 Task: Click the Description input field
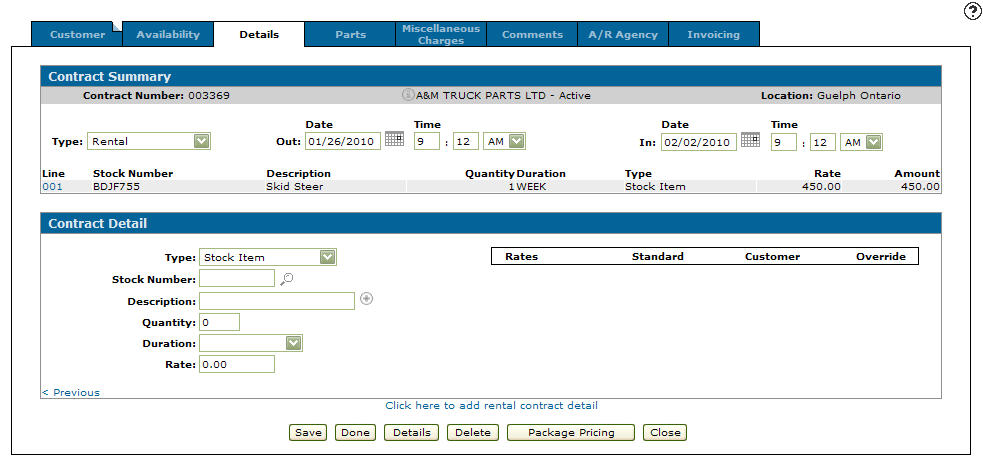point(277,301)
